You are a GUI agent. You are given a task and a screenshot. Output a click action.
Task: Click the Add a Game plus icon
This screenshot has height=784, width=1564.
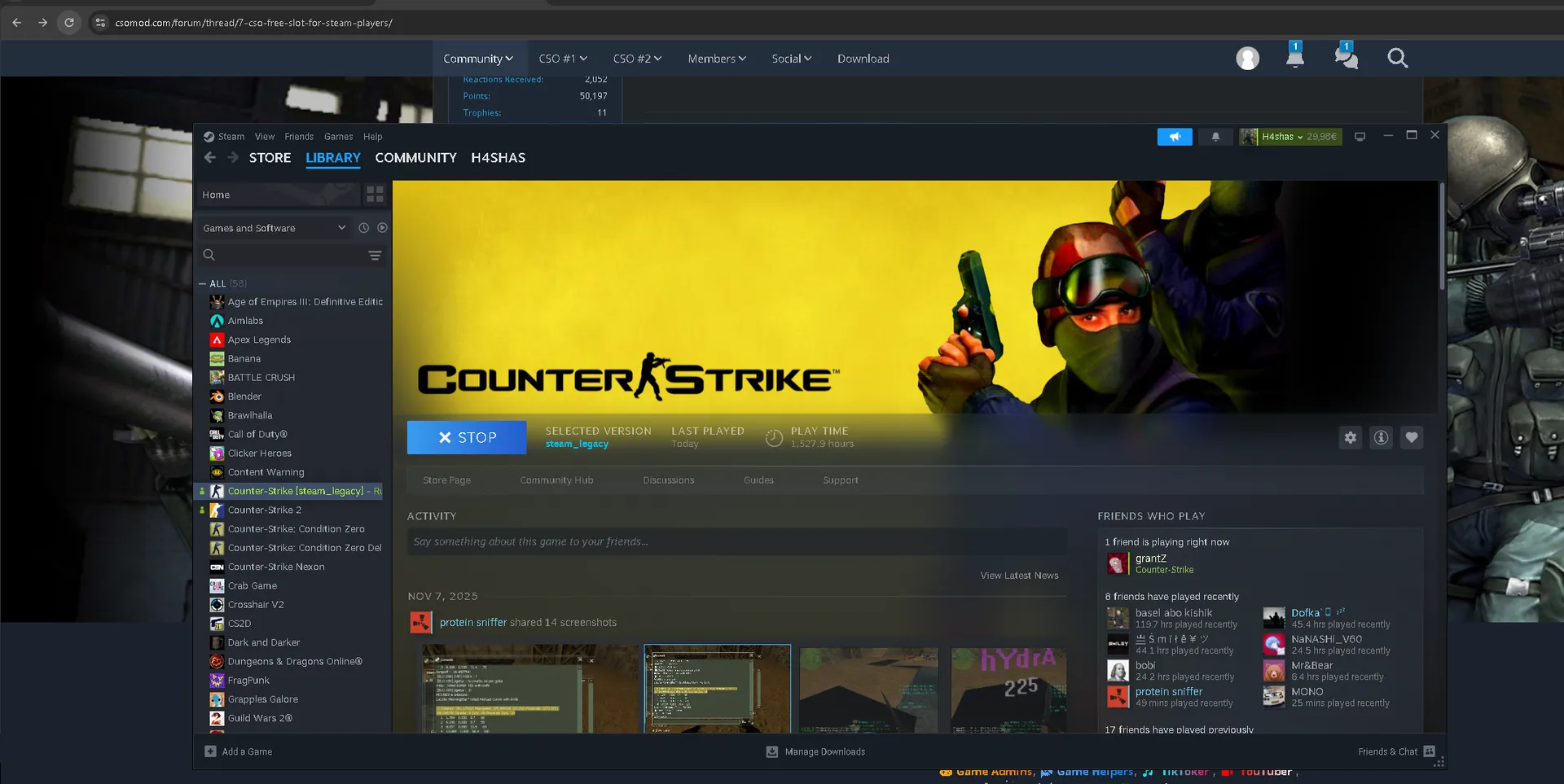click(x=210, y=751)
